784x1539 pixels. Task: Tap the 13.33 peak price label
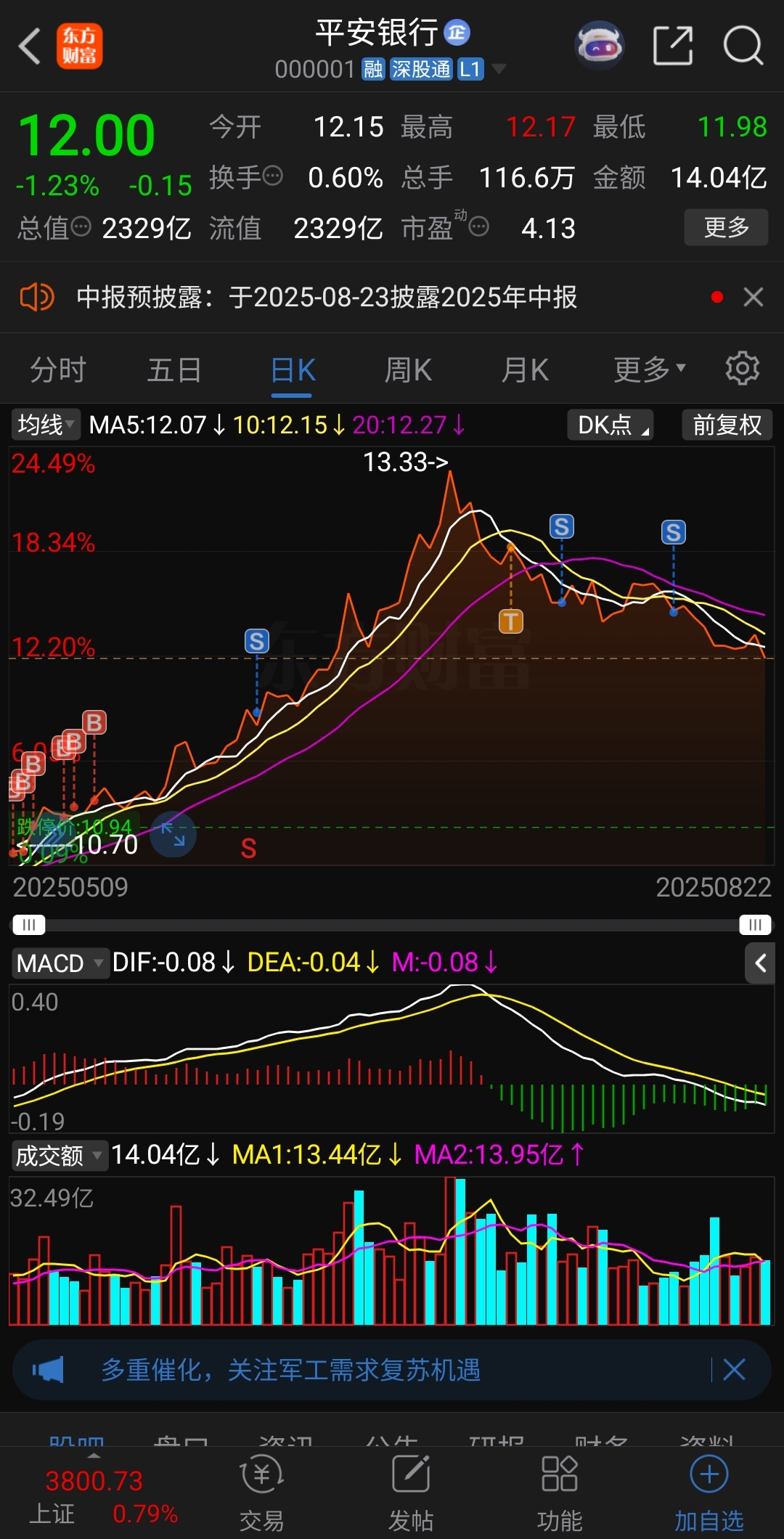[x=405, y=462]
